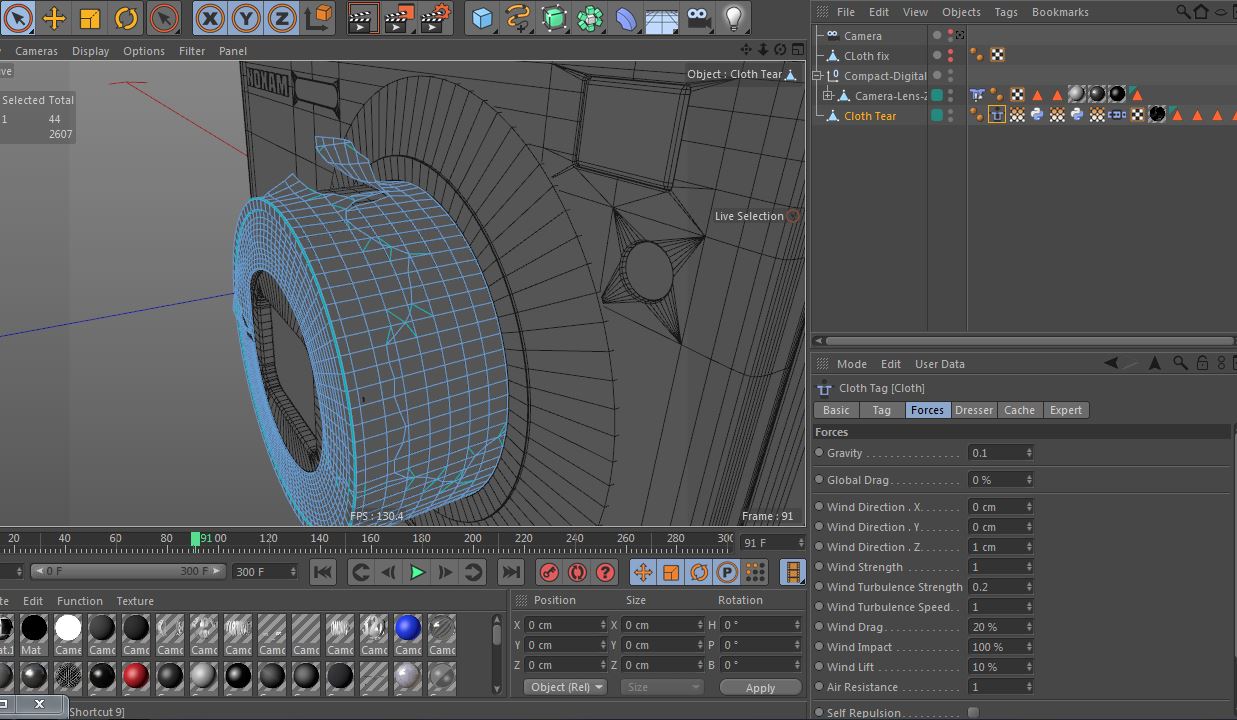
Task: Select the Scale tool
Action: click(x=90, y=17)
